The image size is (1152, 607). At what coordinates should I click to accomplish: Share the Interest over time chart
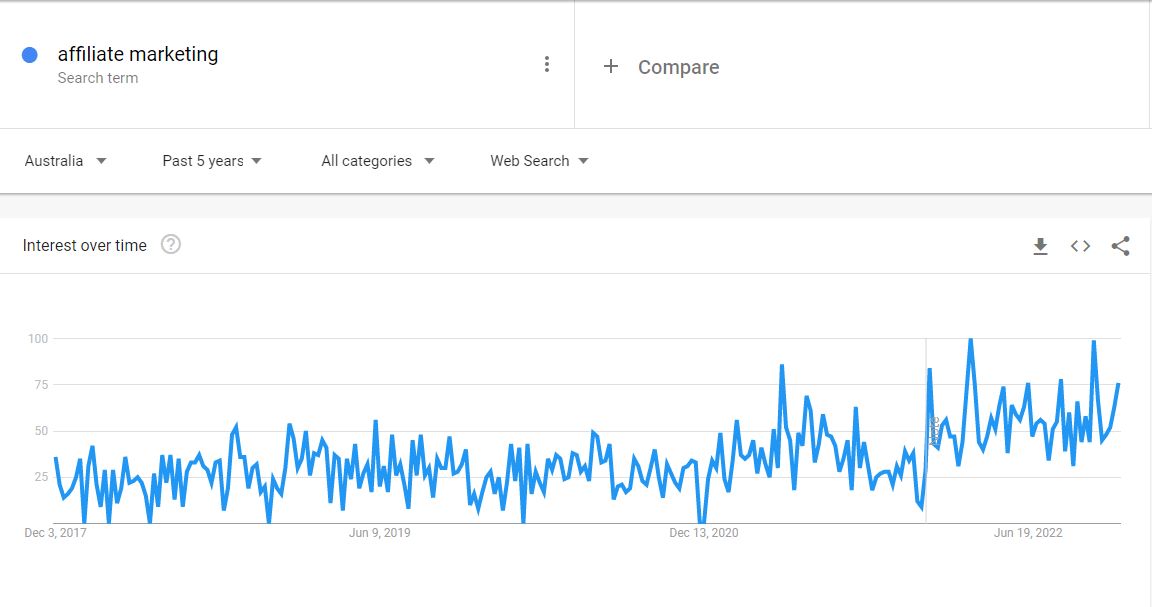pyautogui.click(x=1120, y=245)
